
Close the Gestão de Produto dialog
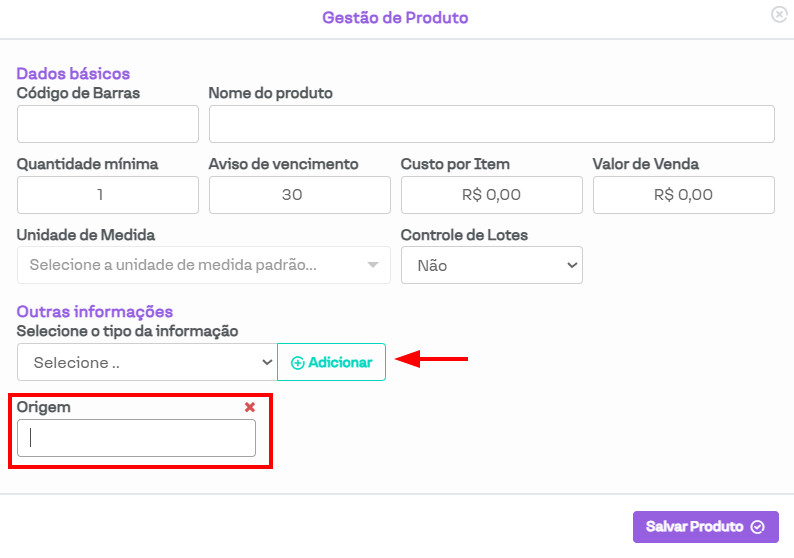pos(778,15)
